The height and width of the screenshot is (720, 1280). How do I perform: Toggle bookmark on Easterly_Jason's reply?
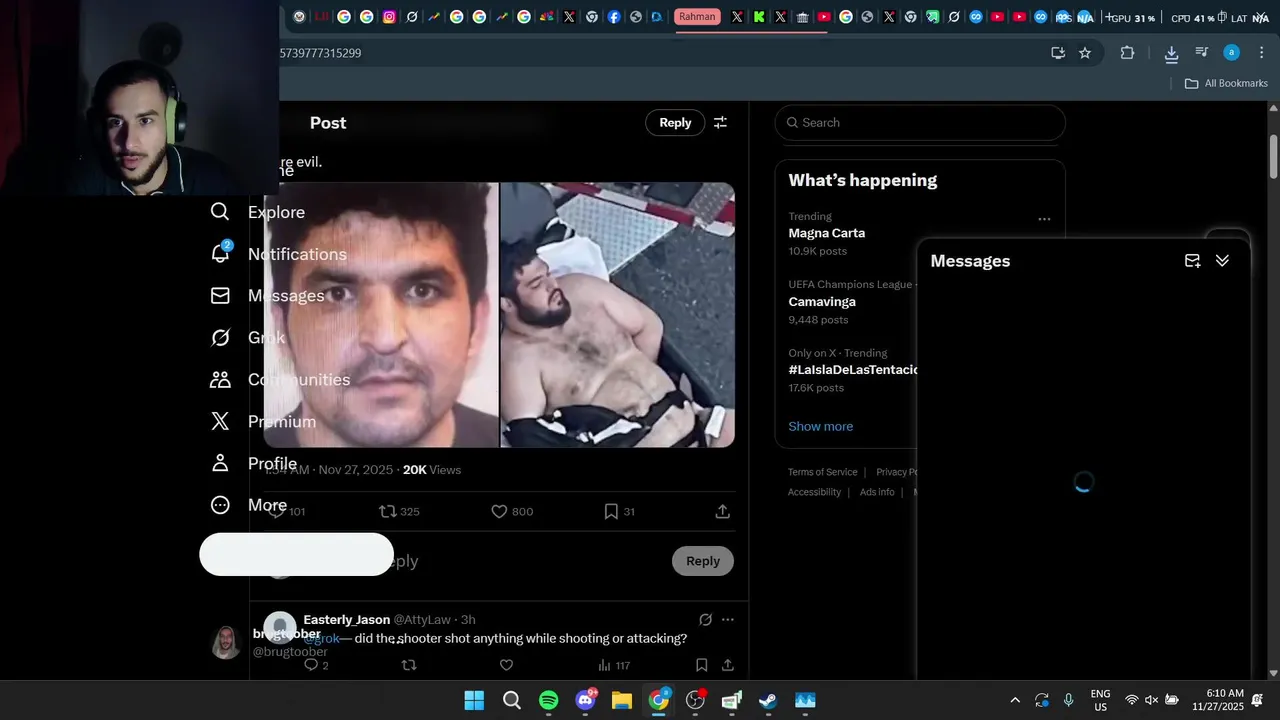tap(702, 665)
